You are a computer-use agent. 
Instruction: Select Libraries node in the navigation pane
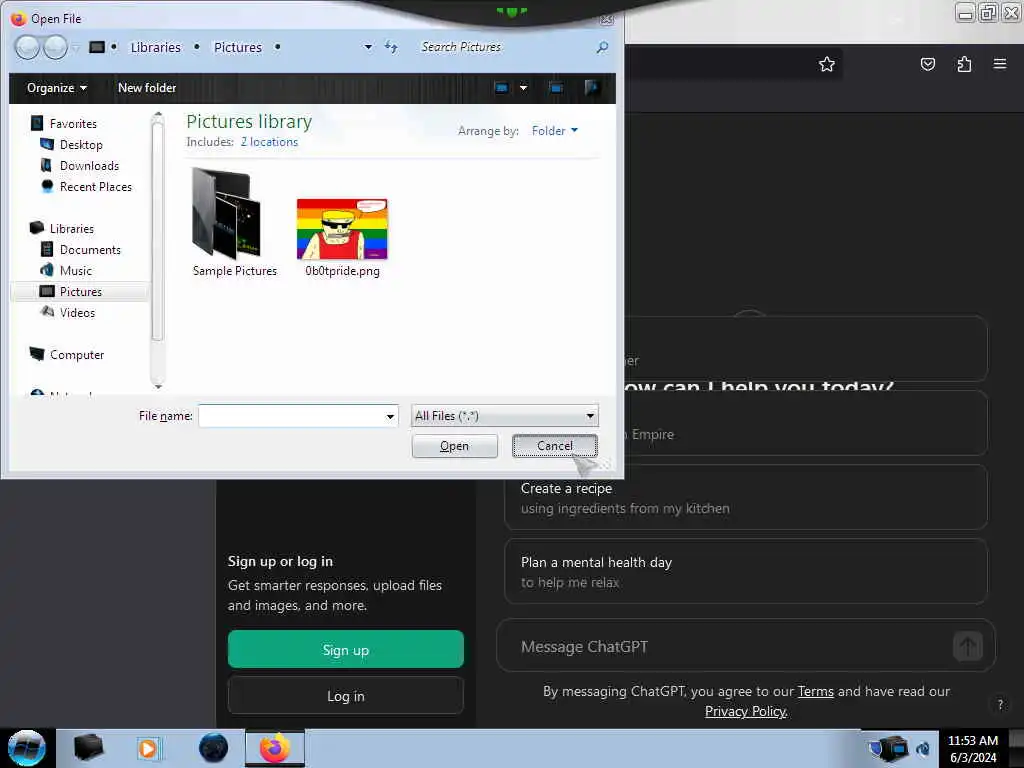coord(72,229)
